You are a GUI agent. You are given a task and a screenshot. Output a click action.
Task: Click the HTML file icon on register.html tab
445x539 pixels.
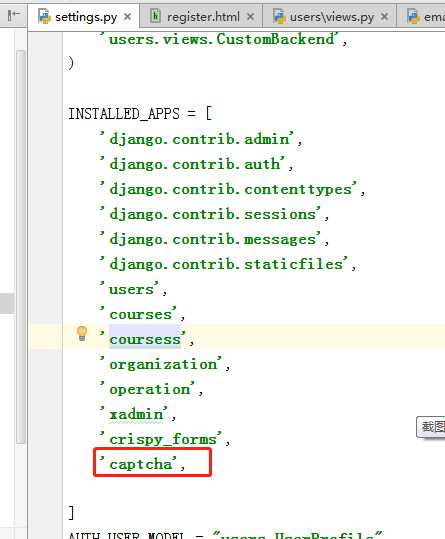click(155, 16)
